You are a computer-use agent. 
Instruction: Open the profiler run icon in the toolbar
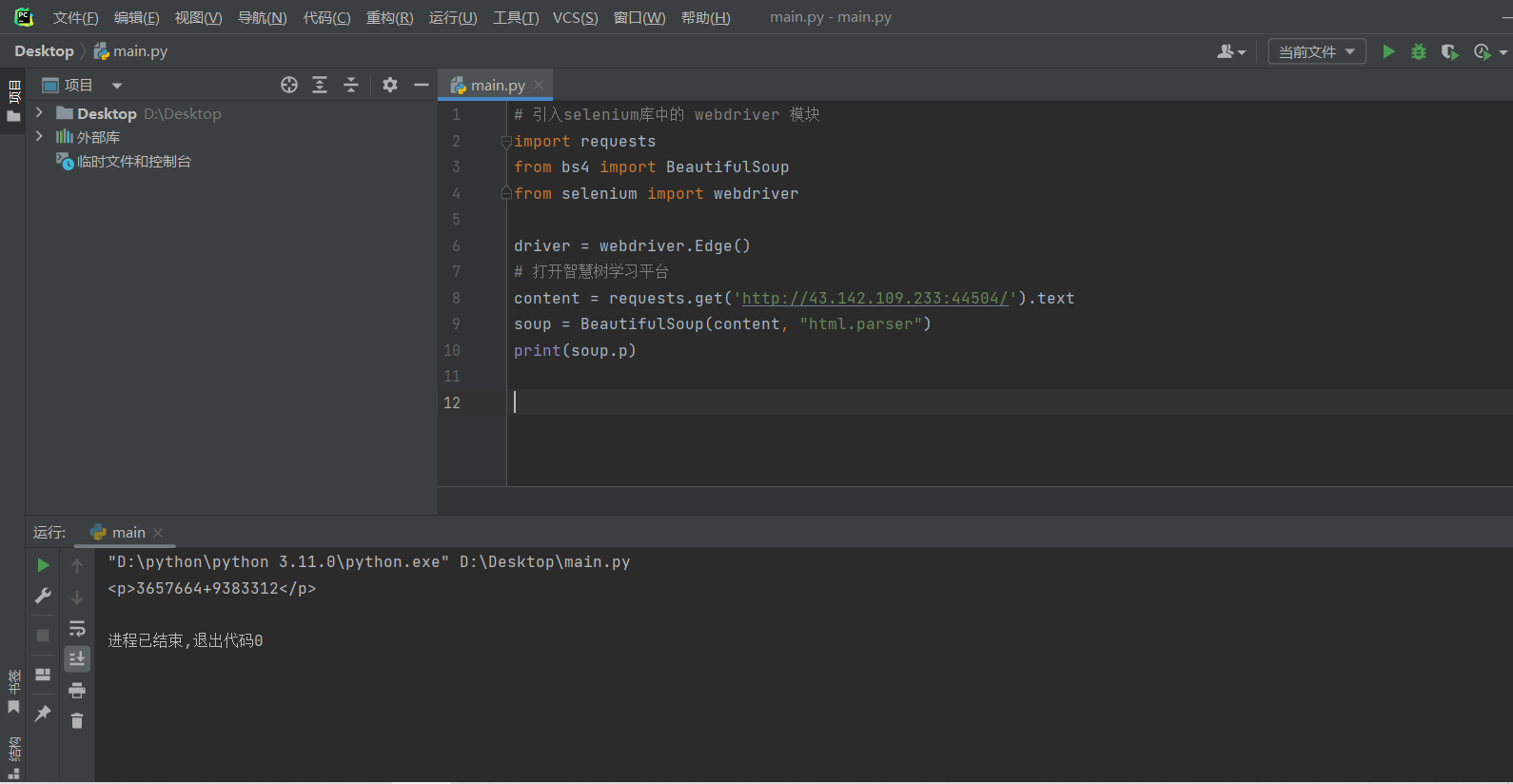[1482, 51]
